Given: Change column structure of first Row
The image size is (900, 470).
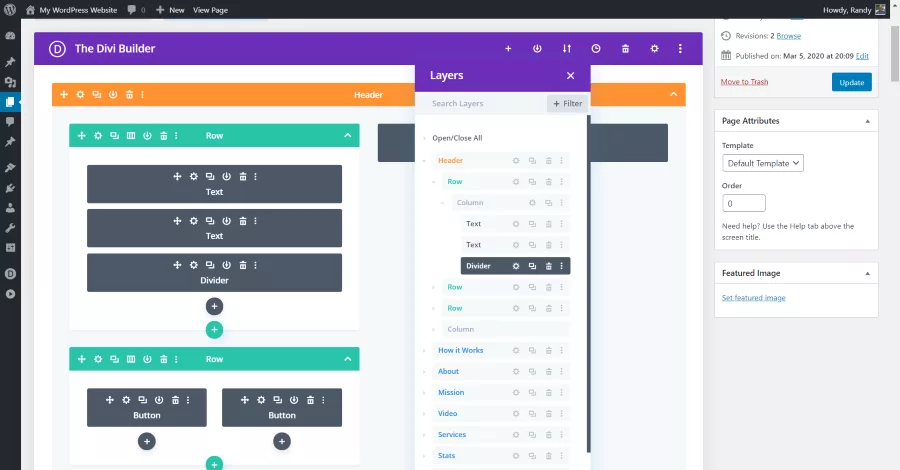Looking at the screenshot, I should 131,136.
